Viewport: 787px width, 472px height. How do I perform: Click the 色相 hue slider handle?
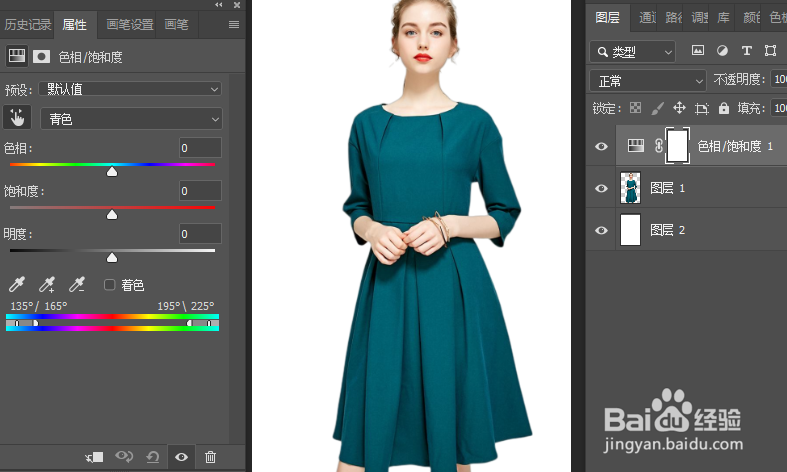point(112,172)
